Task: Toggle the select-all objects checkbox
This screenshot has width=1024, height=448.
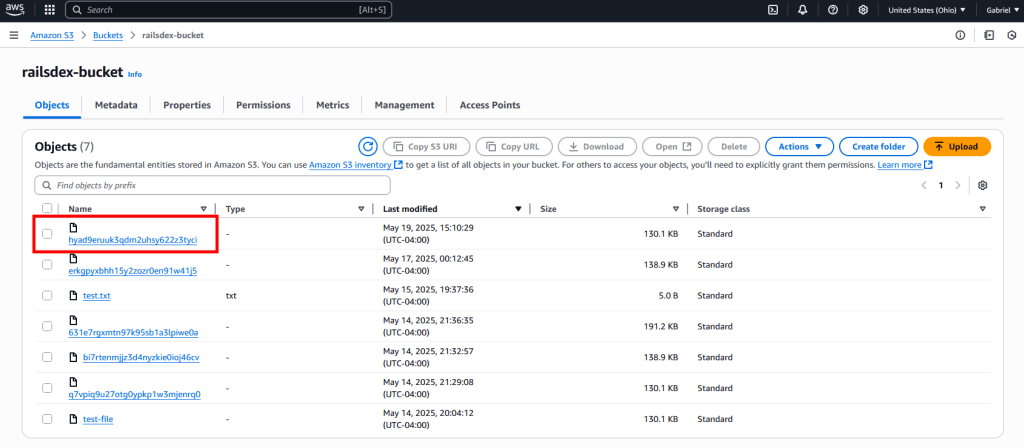Action: [x=47, y=209]
